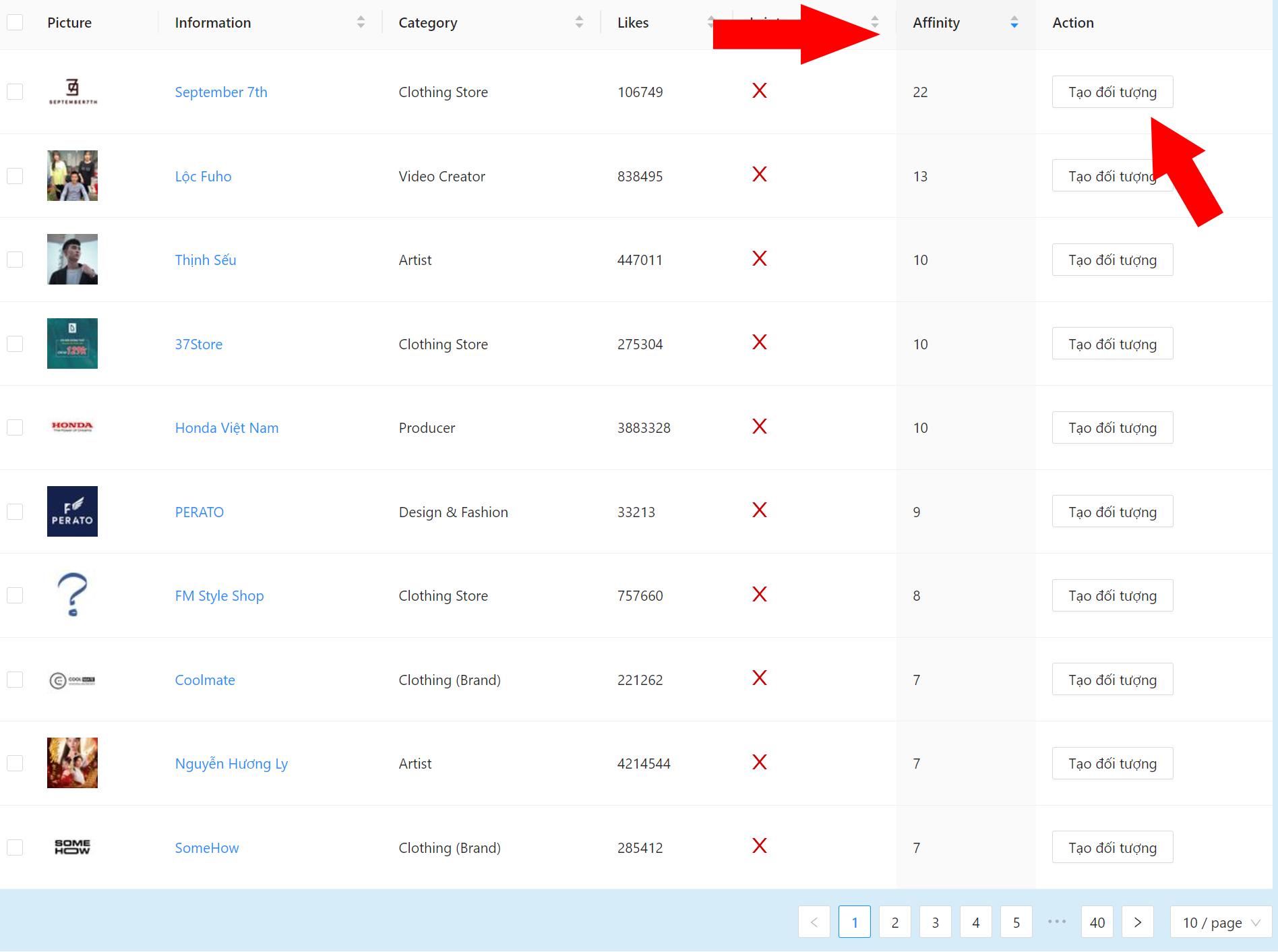The height and width of the screenshot is (952, 1278).
Task: Jump to last page 40
Action: click(x=1097, y=922)
